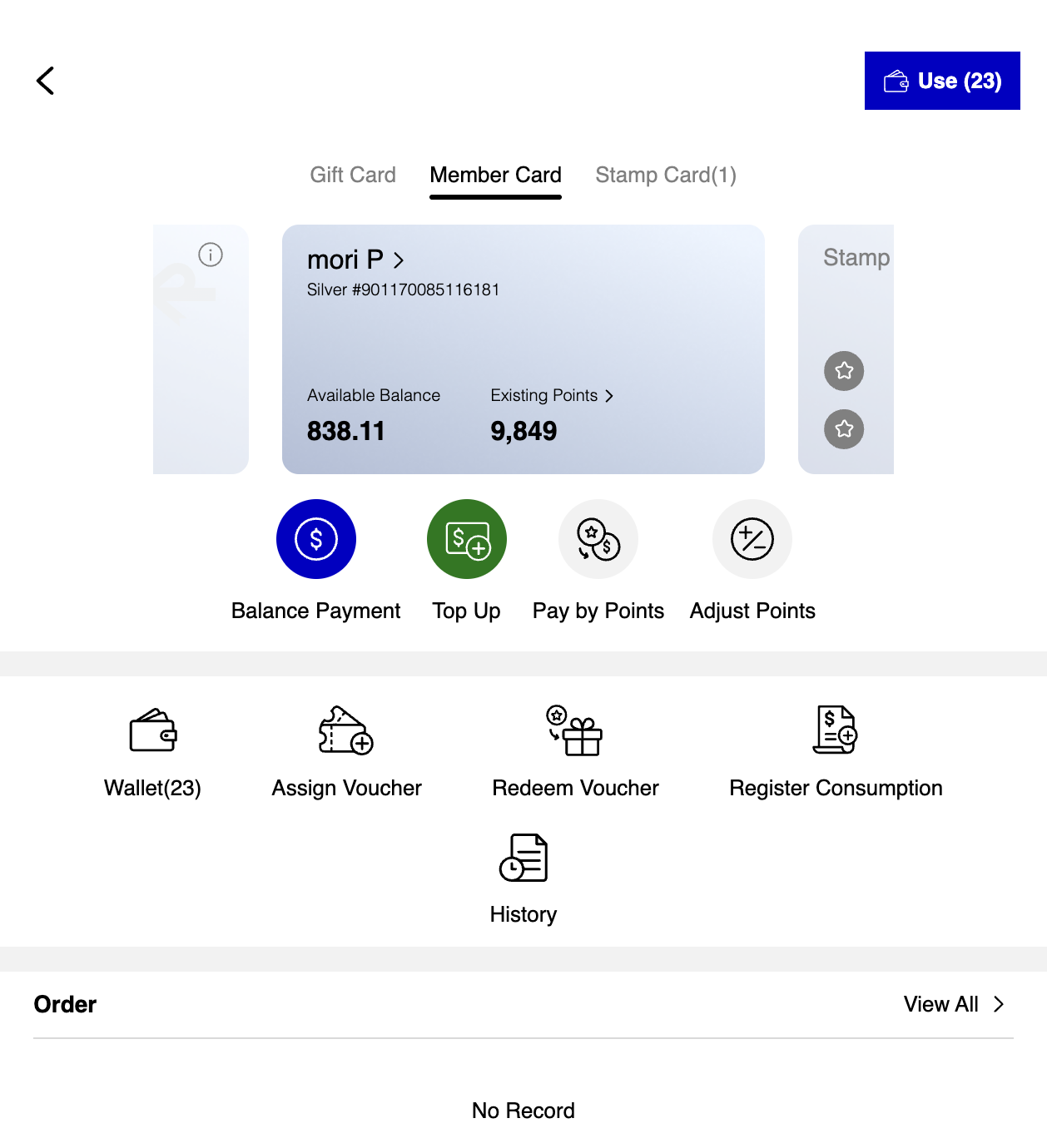Open mori P member profile chevron
Image resolution: width=1047 pixels, height=1148 pixels.
[399, 260]
